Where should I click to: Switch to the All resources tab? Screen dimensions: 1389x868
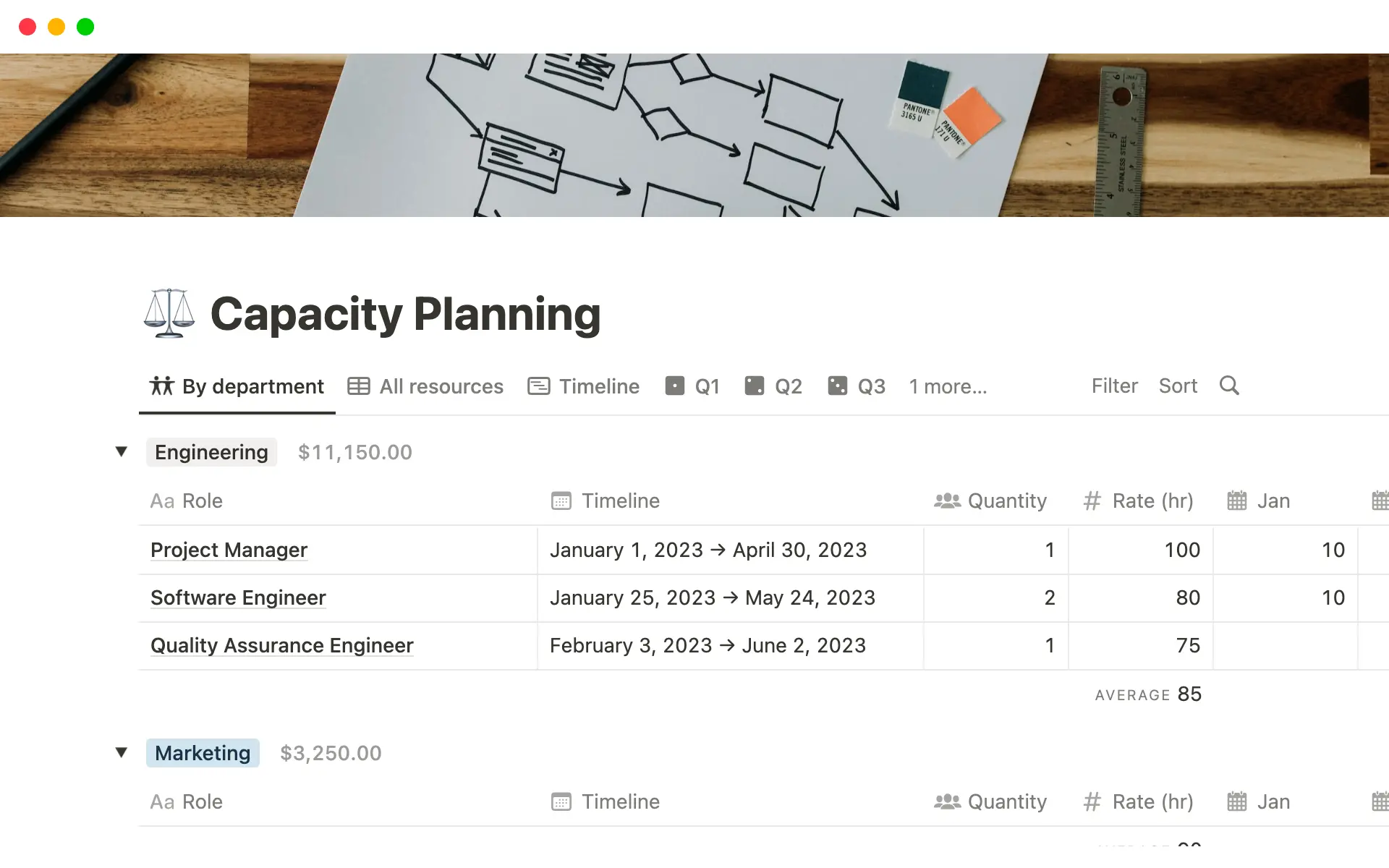coord(441,385)
